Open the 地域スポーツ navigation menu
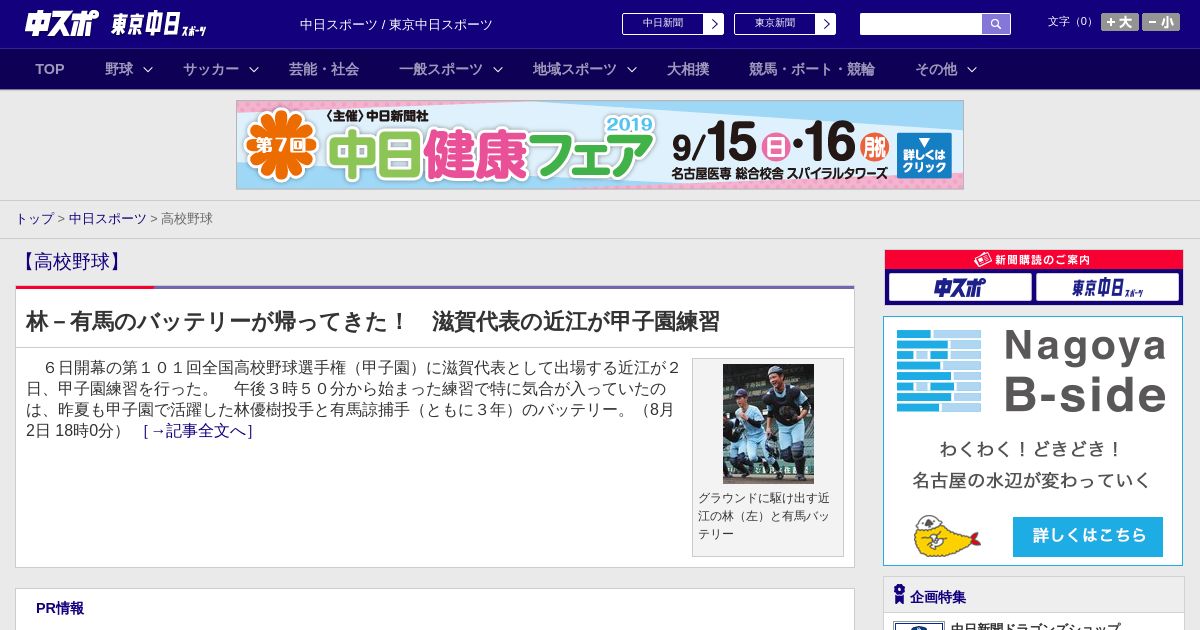The width and height of the screenshot is (1200, 630). tap(575, 69)
